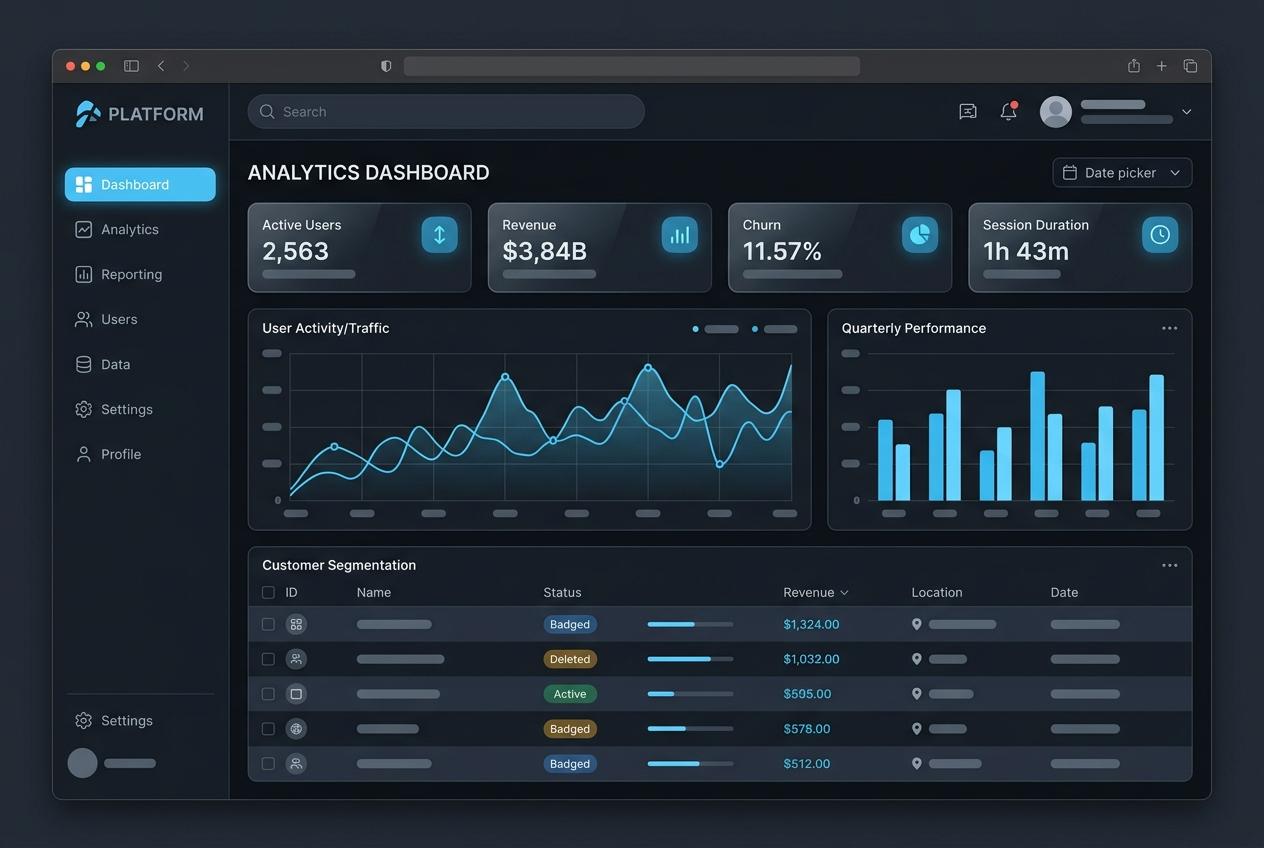Sort by Revenue column arrow
The height and width of the screenshot is (848, 1264).
[x=845, y=593]
